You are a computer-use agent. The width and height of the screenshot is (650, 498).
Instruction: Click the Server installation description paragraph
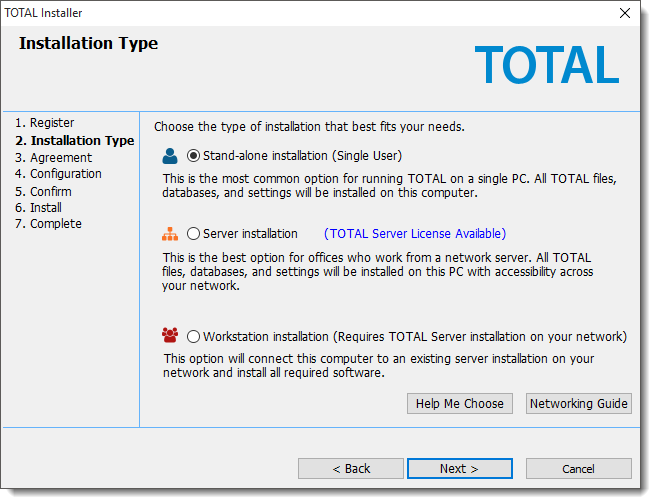378,272
